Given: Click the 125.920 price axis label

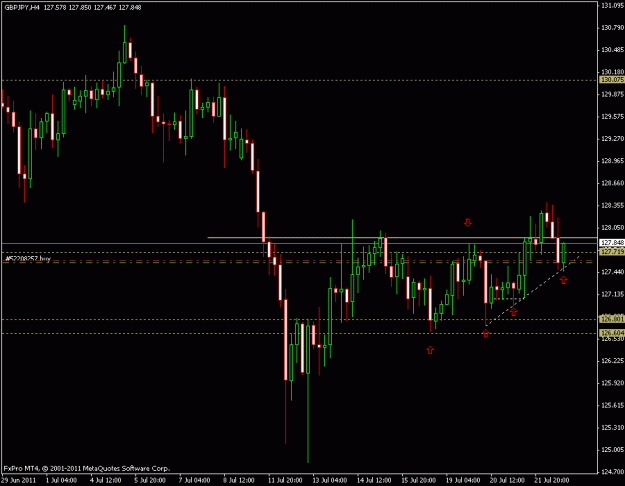Looking at the screenshot, I should point(612,383).
